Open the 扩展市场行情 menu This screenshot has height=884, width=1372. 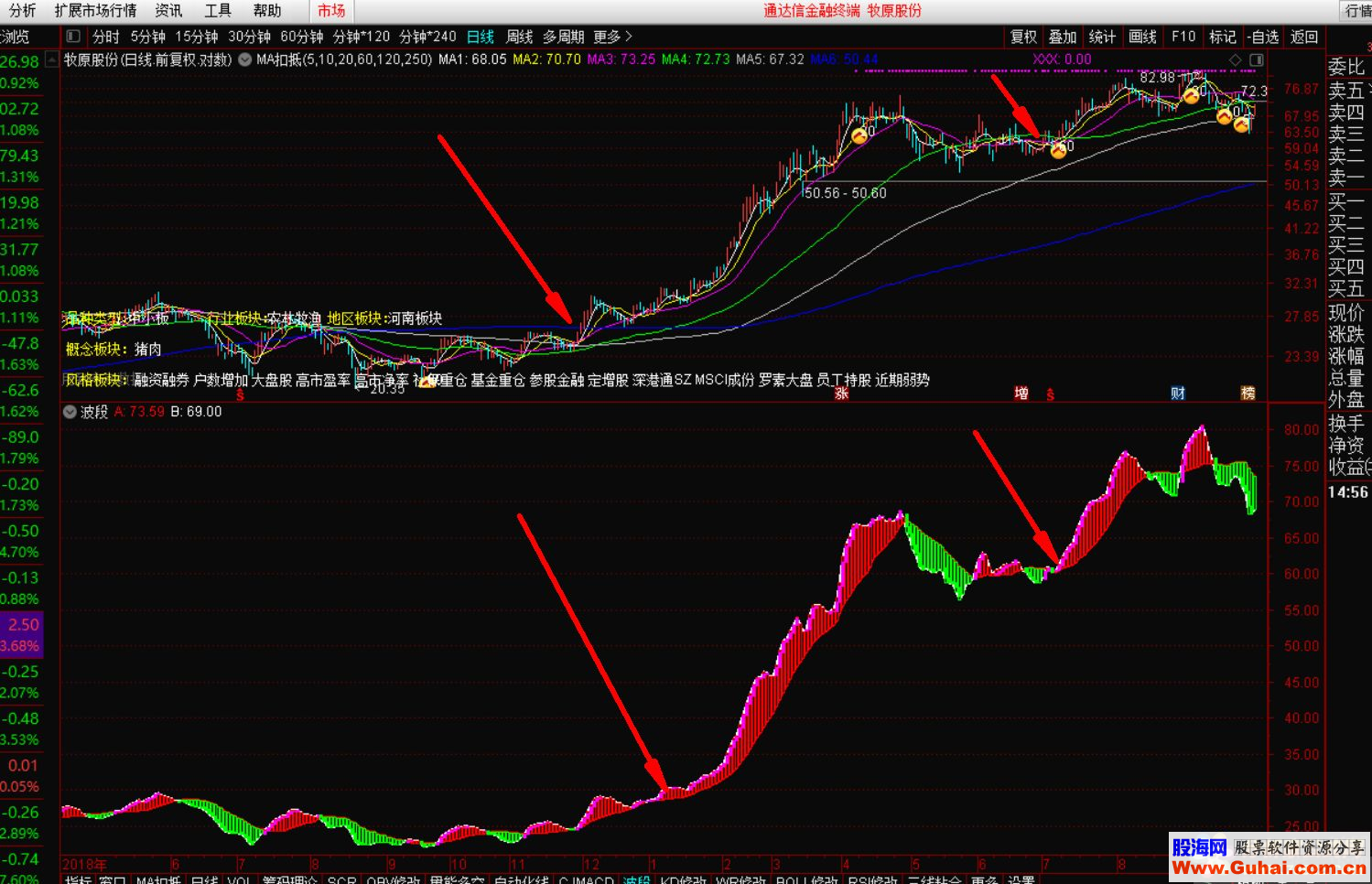pos(95,11)
